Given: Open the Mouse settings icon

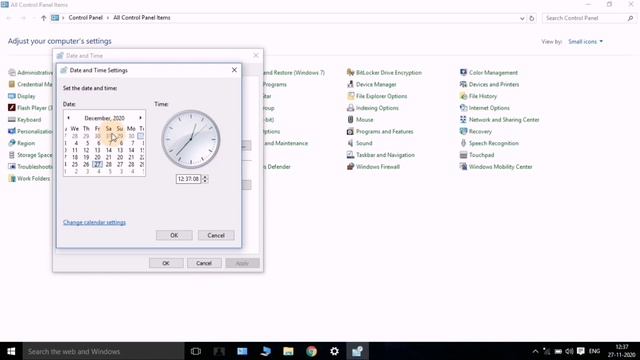Looking at the screenshot, I should (x=350, y=120).
